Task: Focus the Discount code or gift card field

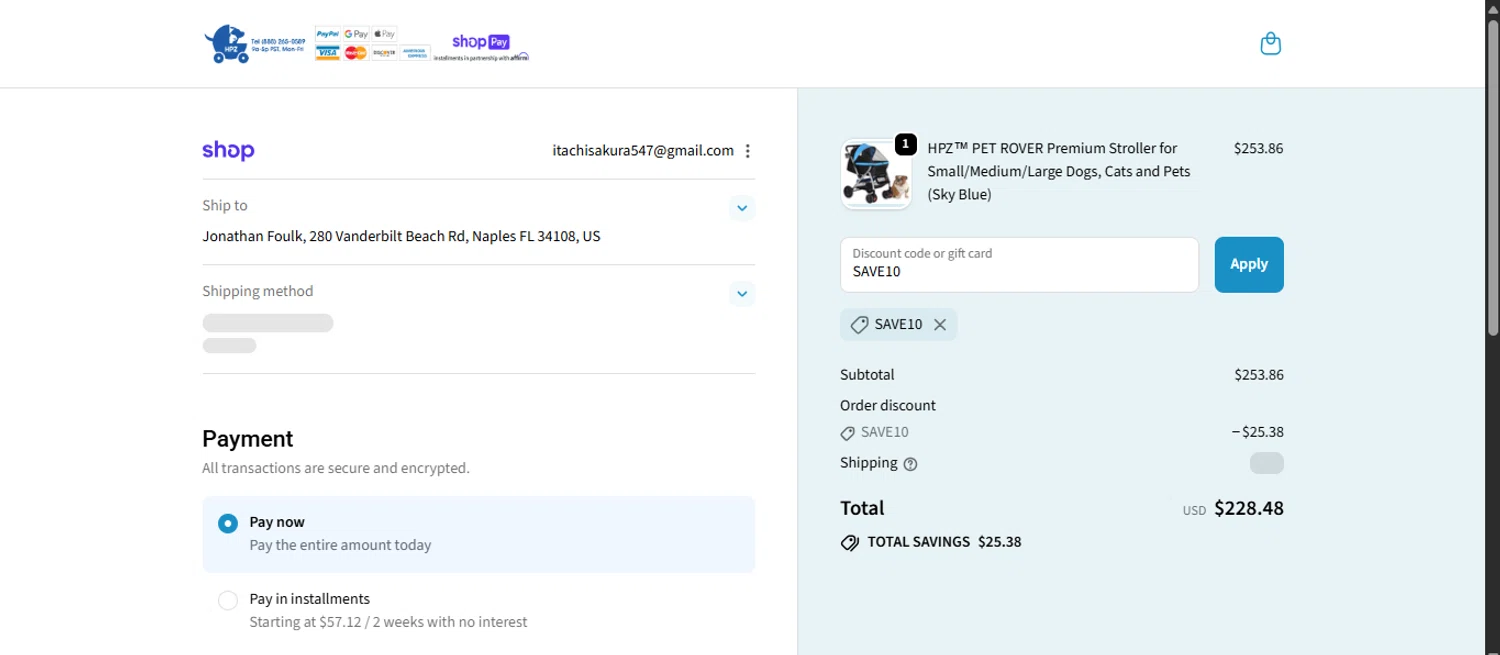Action: [x=1019, y=265]
